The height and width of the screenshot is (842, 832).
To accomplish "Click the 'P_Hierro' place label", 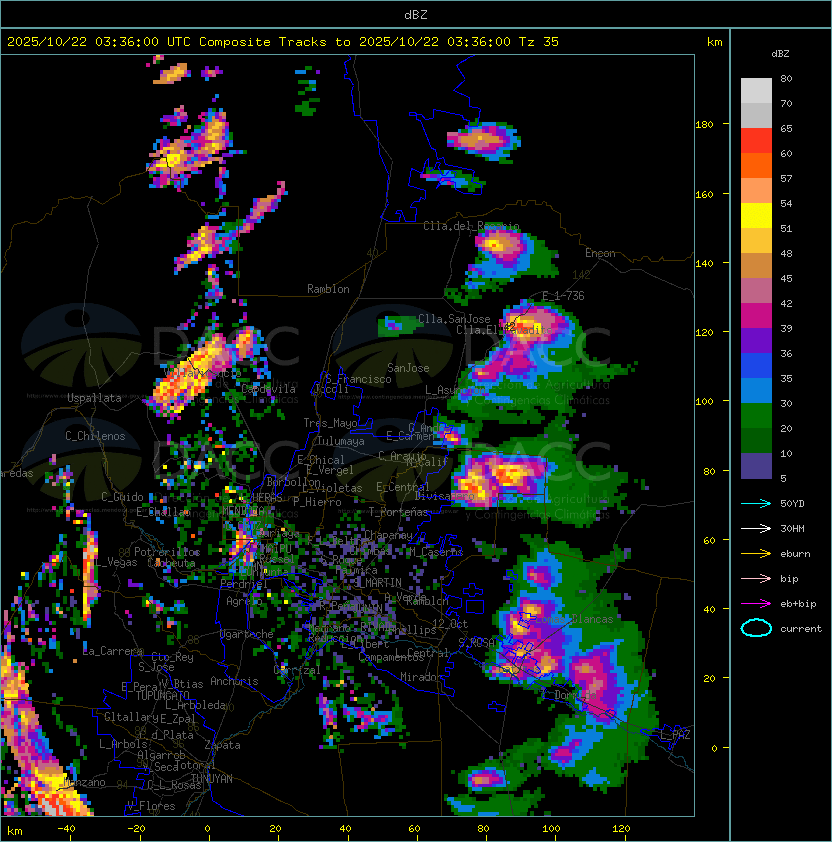I will [x=317, y=502].
